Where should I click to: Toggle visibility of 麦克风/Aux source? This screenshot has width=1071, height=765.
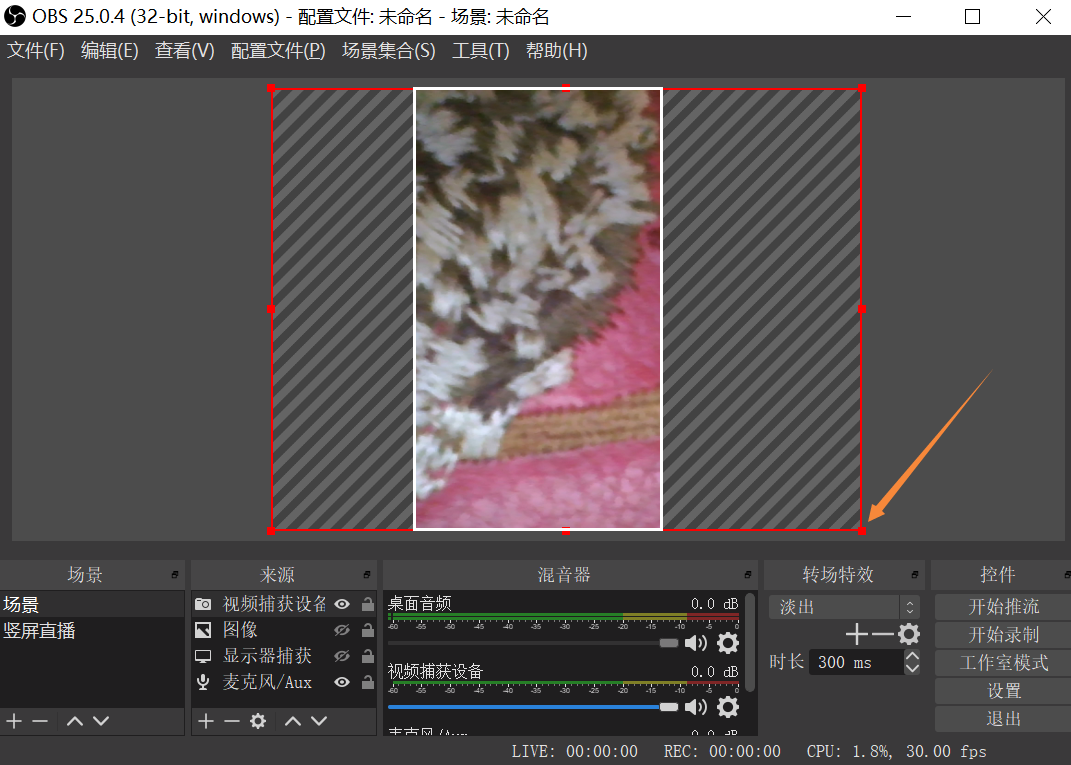342,682
